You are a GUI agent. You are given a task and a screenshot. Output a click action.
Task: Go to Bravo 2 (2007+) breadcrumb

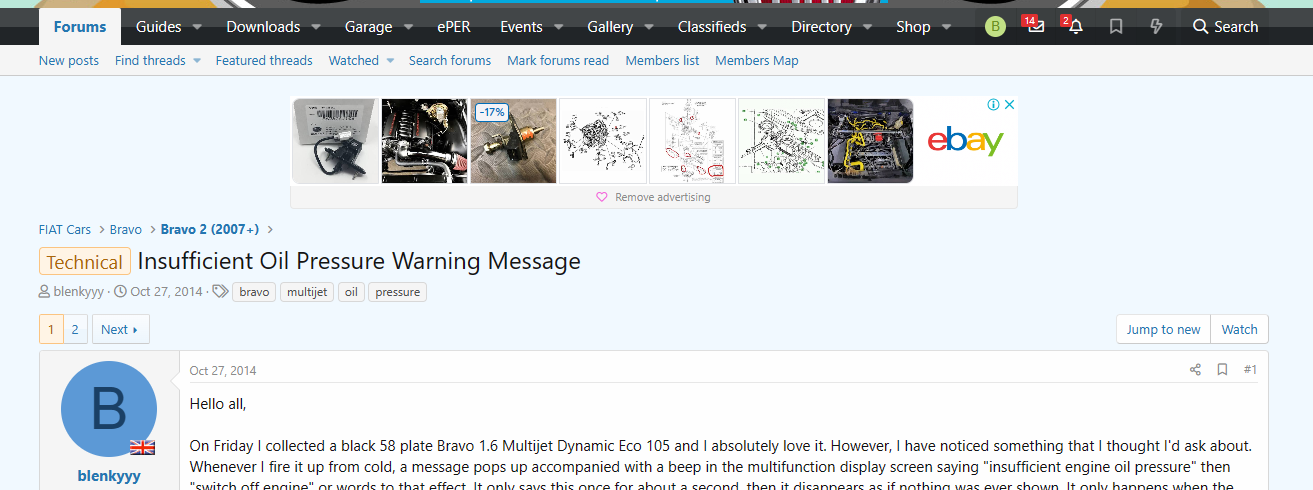pos(210,230)
